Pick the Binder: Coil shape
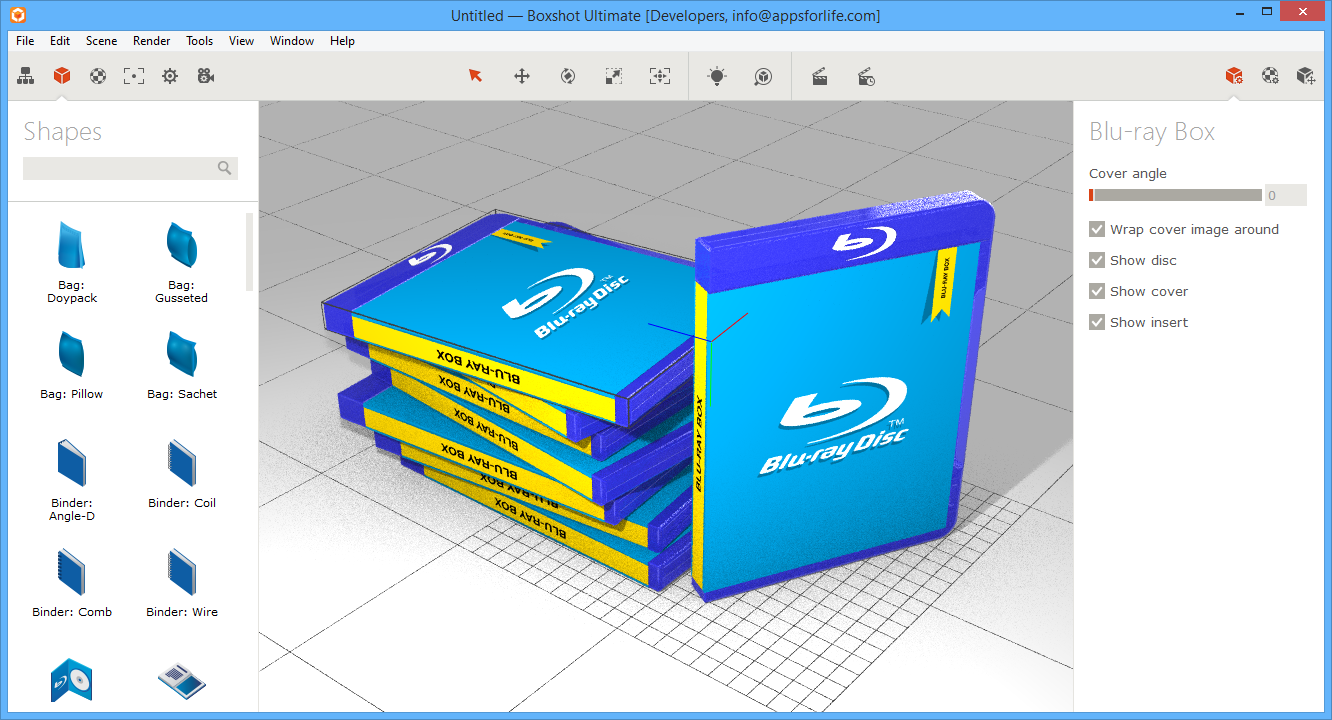 point(182,473)
